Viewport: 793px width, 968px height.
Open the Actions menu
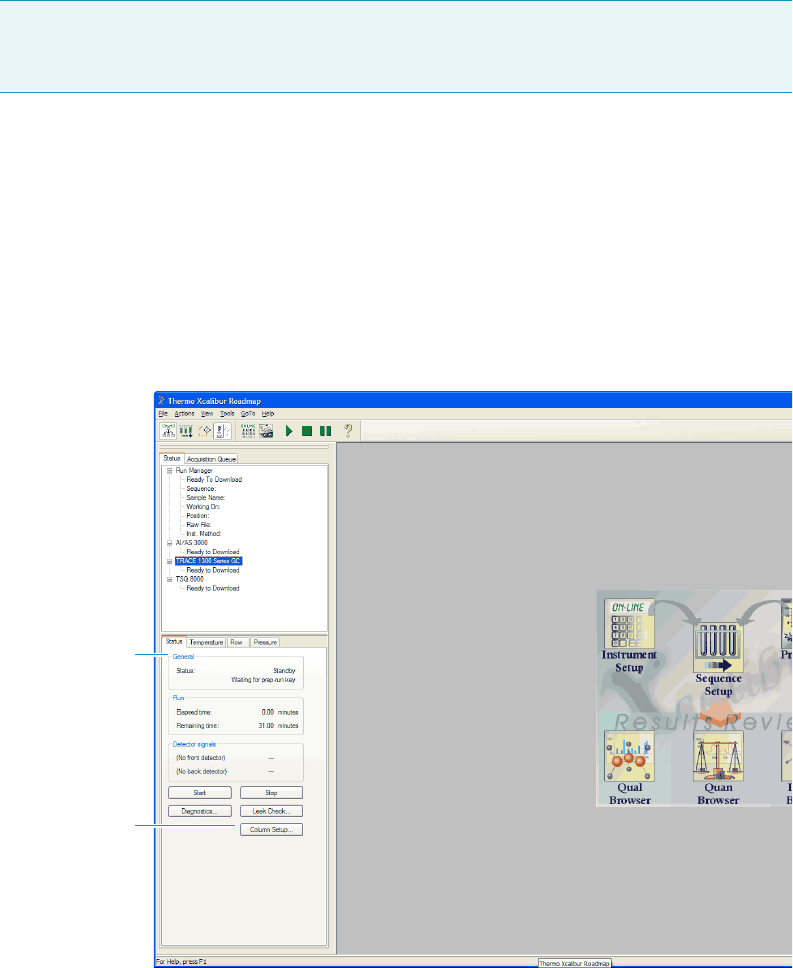[184, 414]
